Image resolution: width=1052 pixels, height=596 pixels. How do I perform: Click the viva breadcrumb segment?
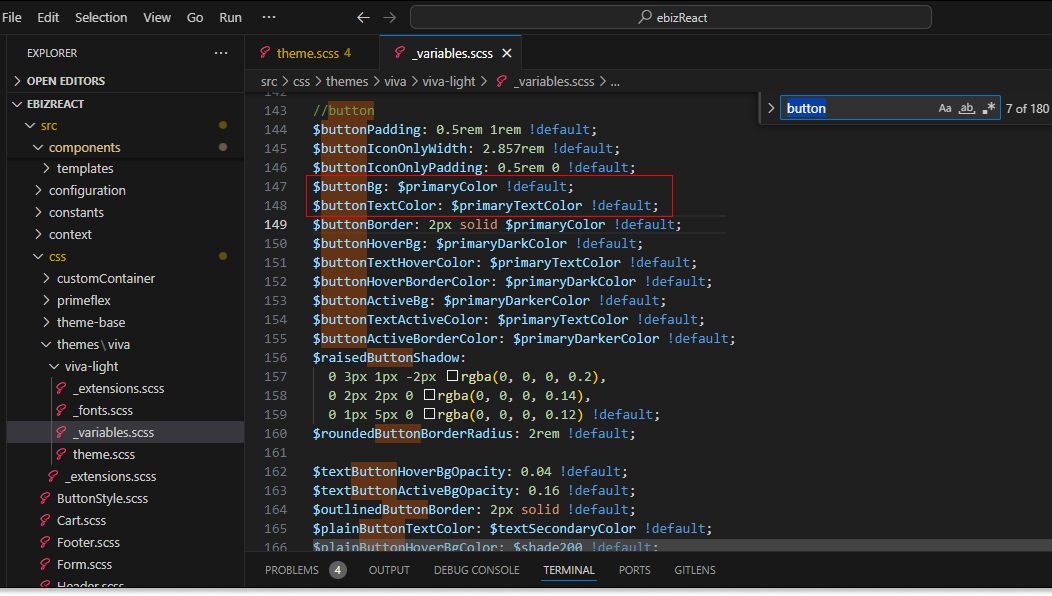coord(395,81)
